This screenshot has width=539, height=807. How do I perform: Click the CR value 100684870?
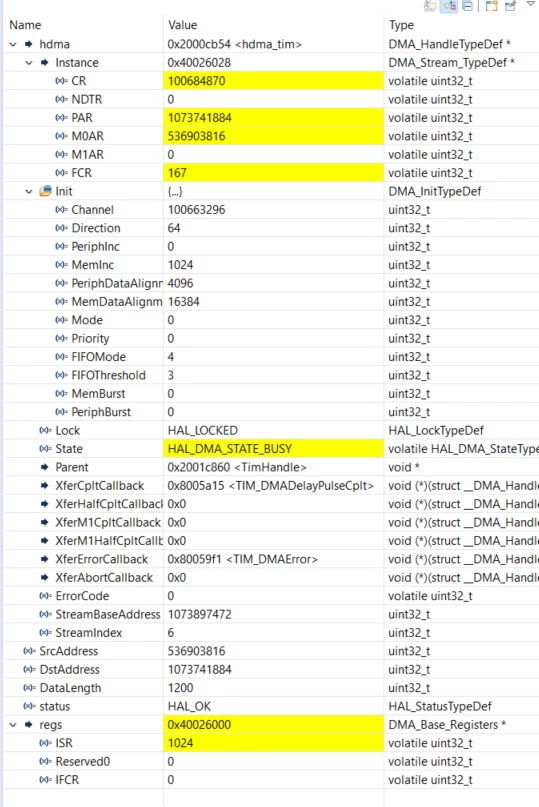coord(197,81)
